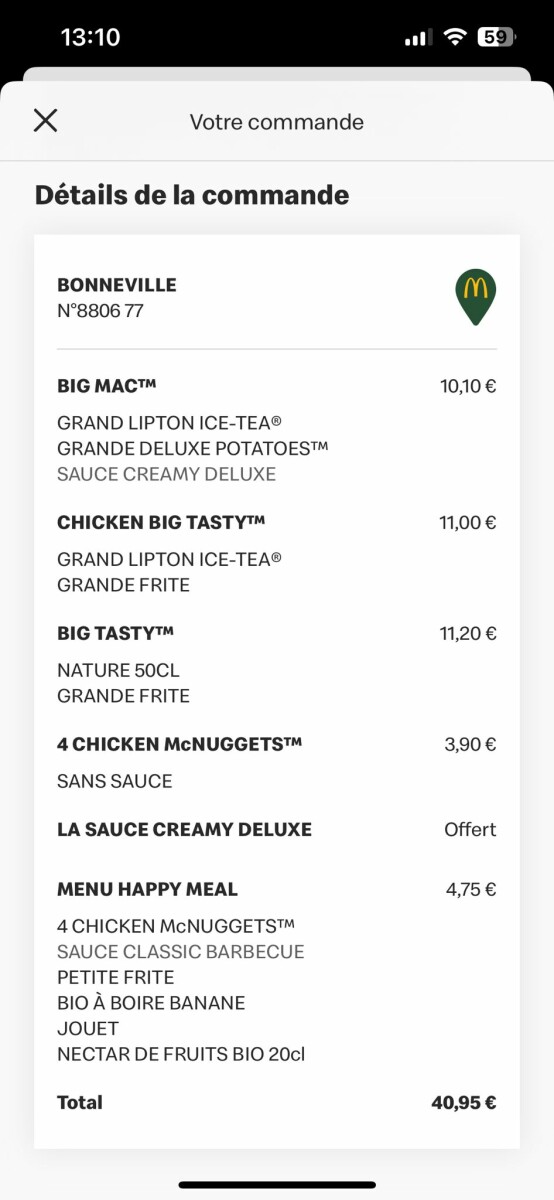Tap the MENU HAPPY MEAL item
Image resolution: width=554 pixels, height=1200 pixels.
tap(148, 889)
